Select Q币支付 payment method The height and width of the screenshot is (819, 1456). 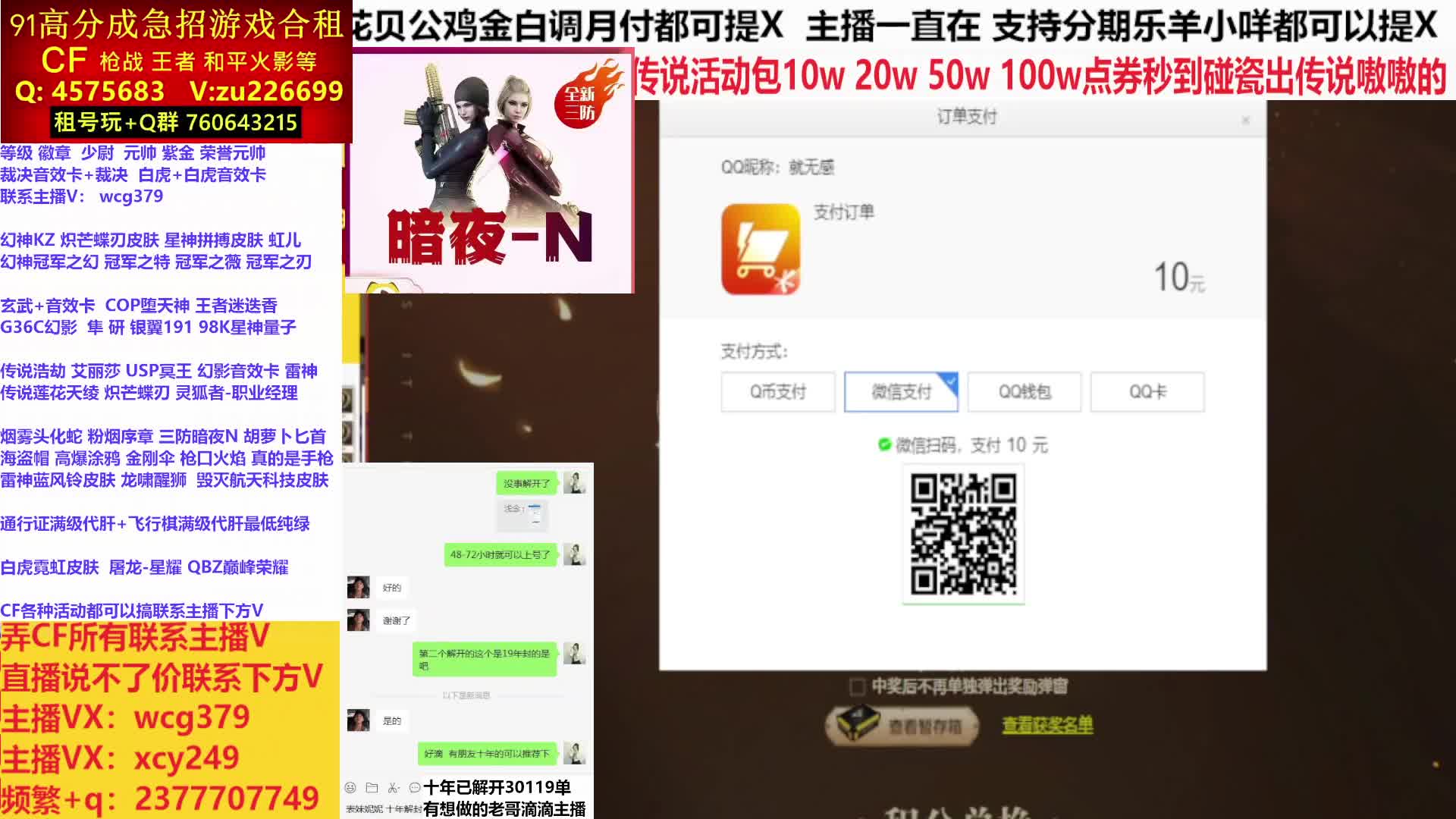[x=778, y=392]
